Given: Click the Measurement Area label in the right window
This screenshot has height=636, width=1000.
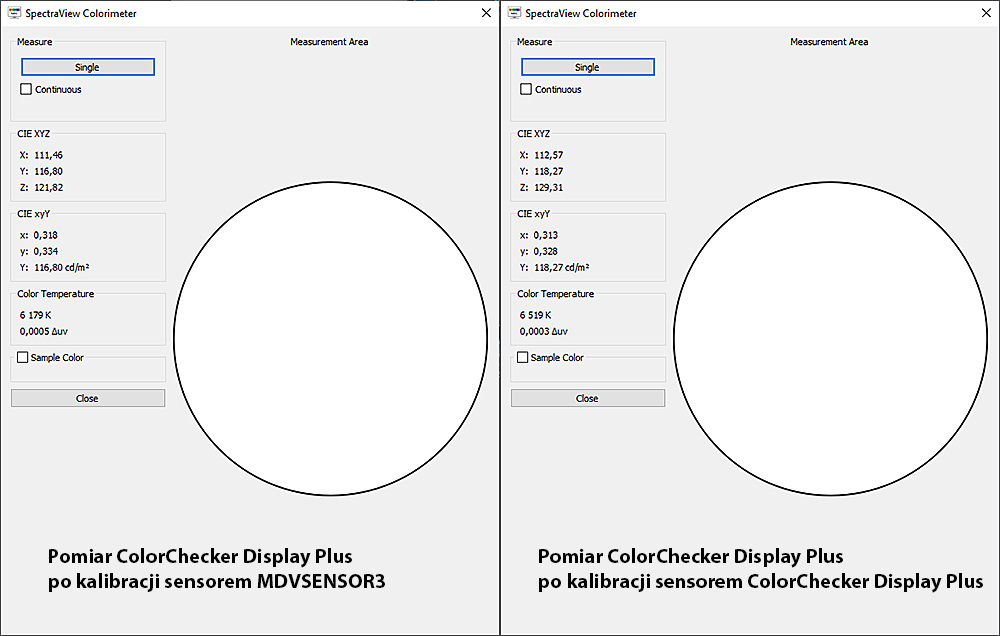Looking at the screenshot, I should [x=829, y=42].
